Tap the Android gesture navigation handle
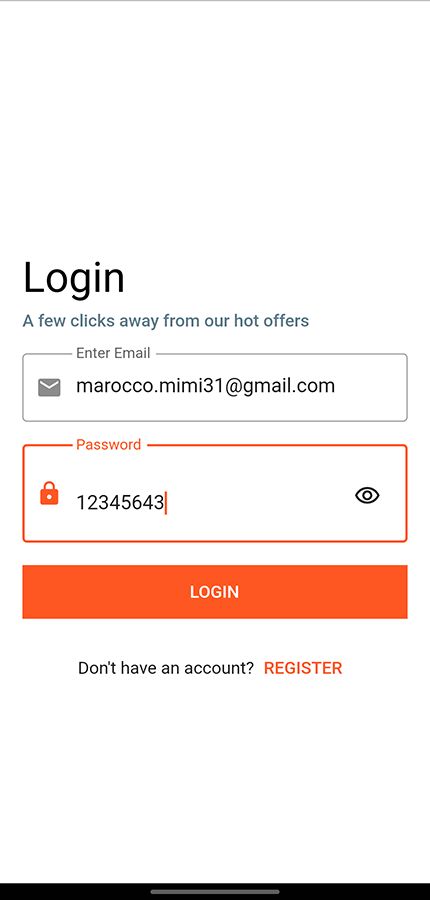Viewport: 430px width, 900px height. pyautogui.click(x=215, y=891)
